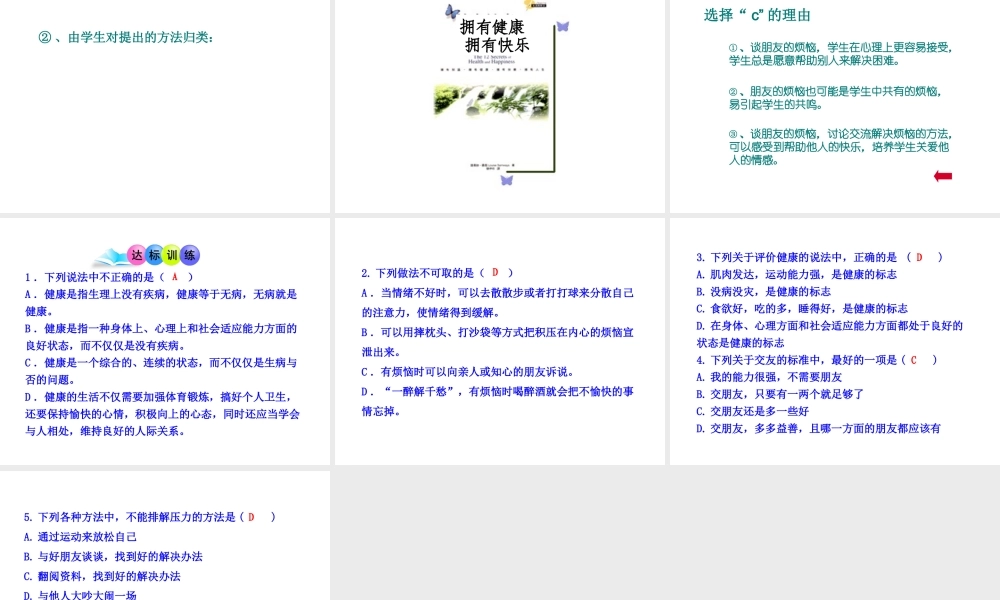The height and width of the screenshot is (600, 1000).
Task: Select option B 交朋友,只要有一两个就足够了
Action: click(x=780, y=395)
